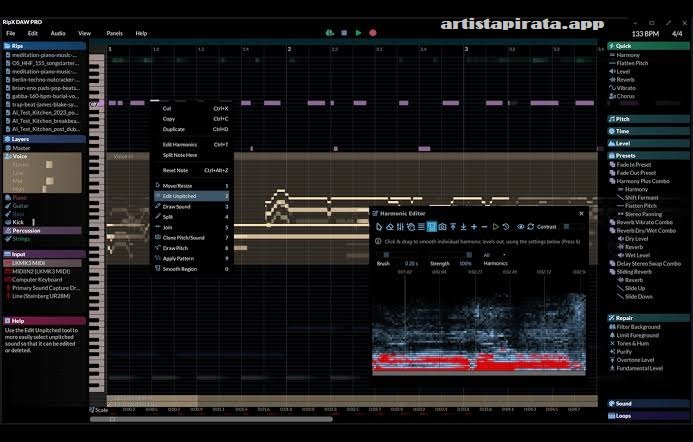Open the Audio menu
Screen dimensions: 693x442
coord(58,33)
